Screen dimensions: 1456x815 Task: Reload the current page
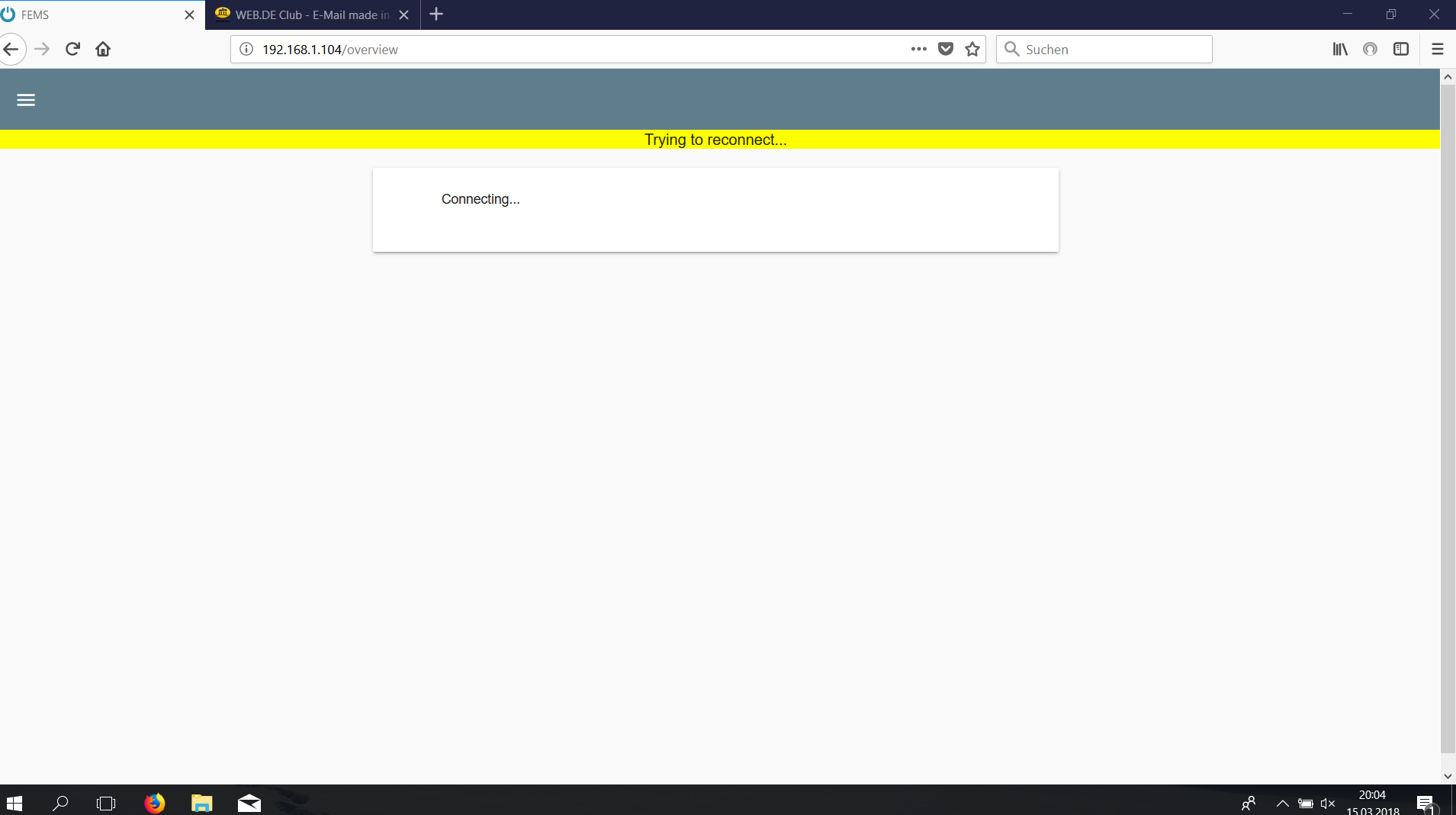click(72, 49)
